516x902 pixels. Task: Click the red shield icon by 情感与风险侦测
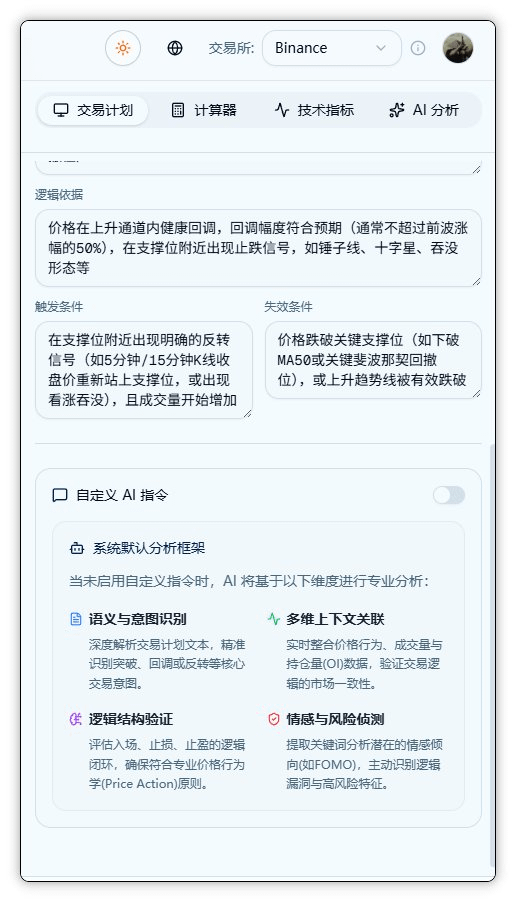(274, 719)
